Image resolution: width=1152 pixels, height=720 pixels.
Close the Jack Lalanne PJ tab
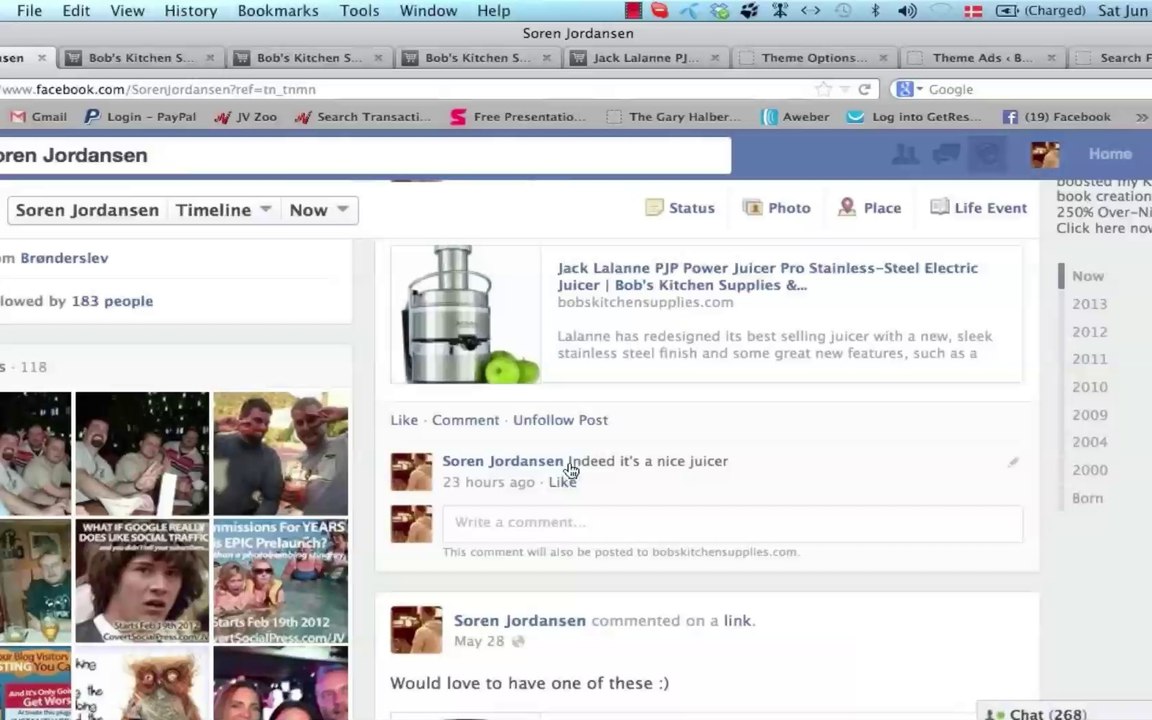pos(714,57)
